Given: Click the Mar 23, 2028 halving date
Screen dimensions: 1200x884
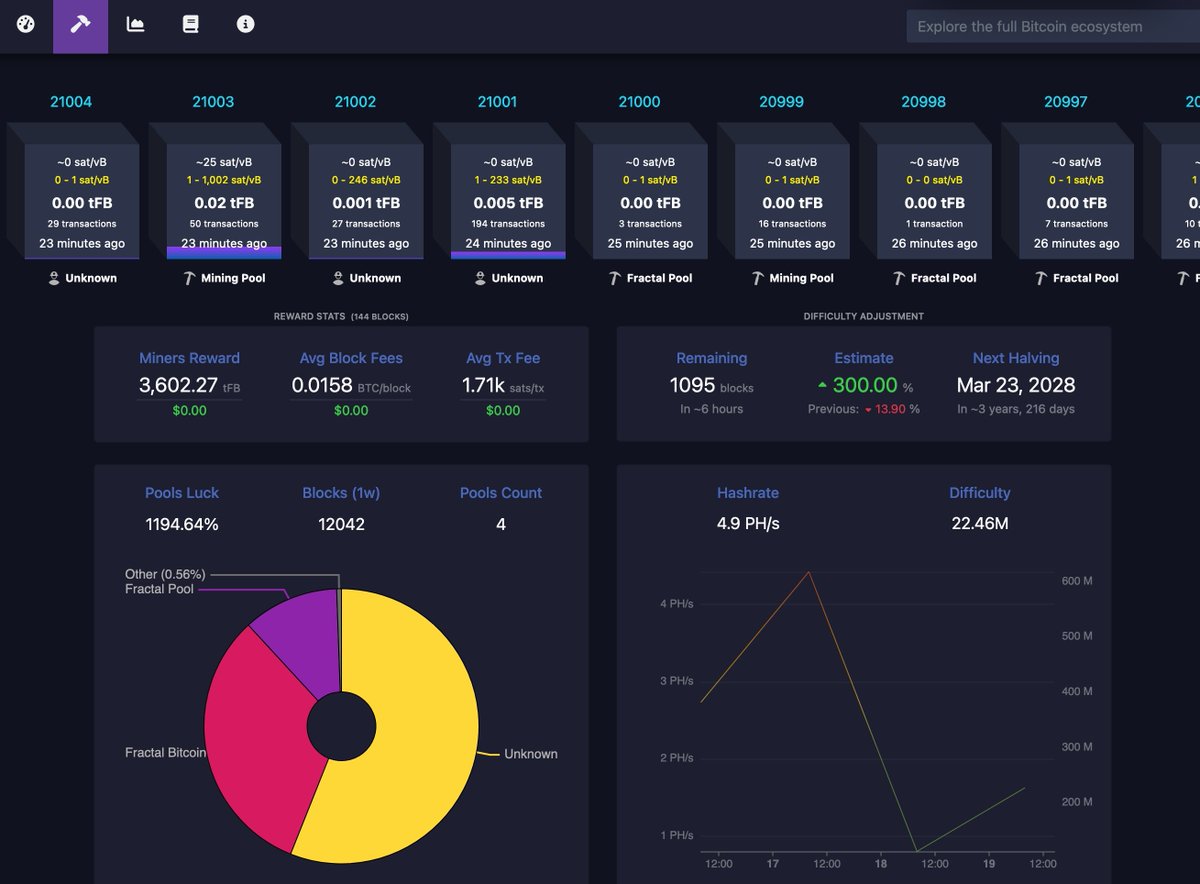Looking at the screenshot, I should [x=1016, y=385].
